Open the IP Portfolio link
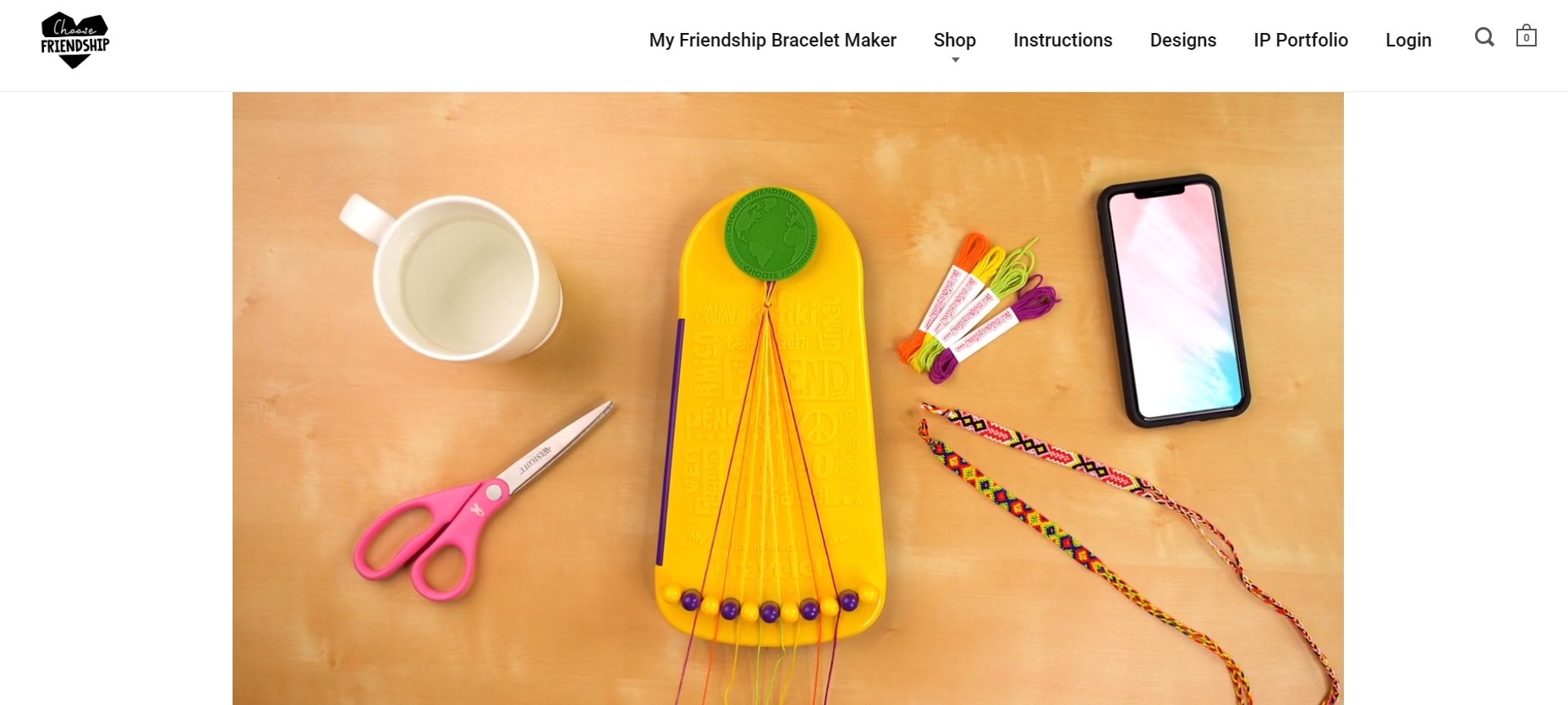This screenshot has height=705, width=1568. click(1300, 40)
